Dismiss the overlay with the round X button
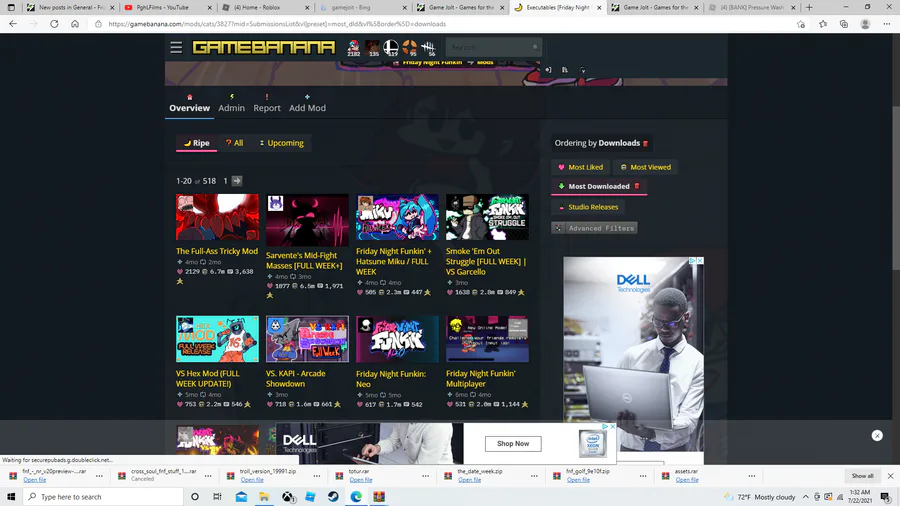 pyautogui.click(x=877, y=435)
